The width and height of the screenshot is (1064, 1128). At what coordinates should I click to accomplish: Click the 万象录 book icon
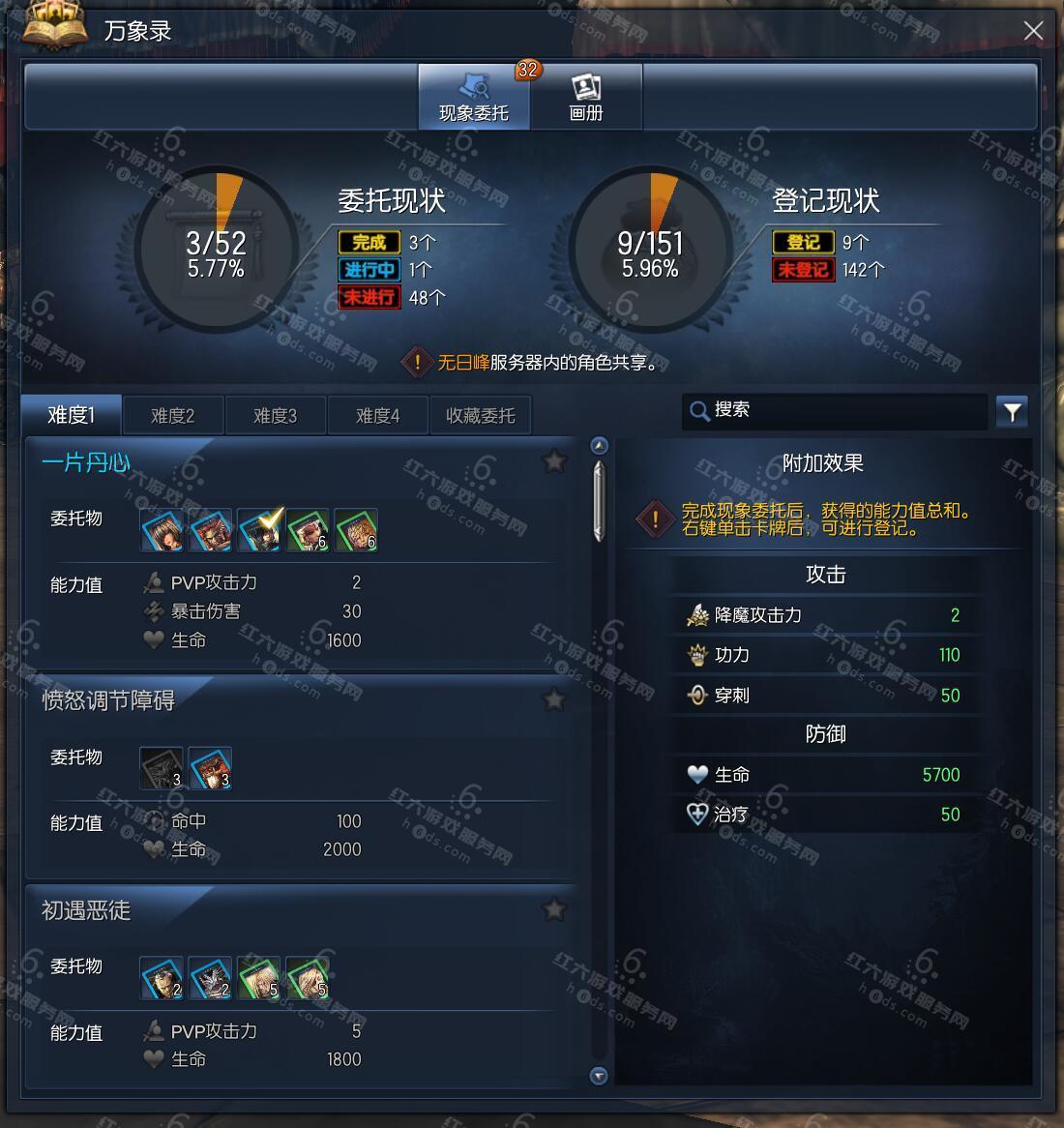point(55,26)
